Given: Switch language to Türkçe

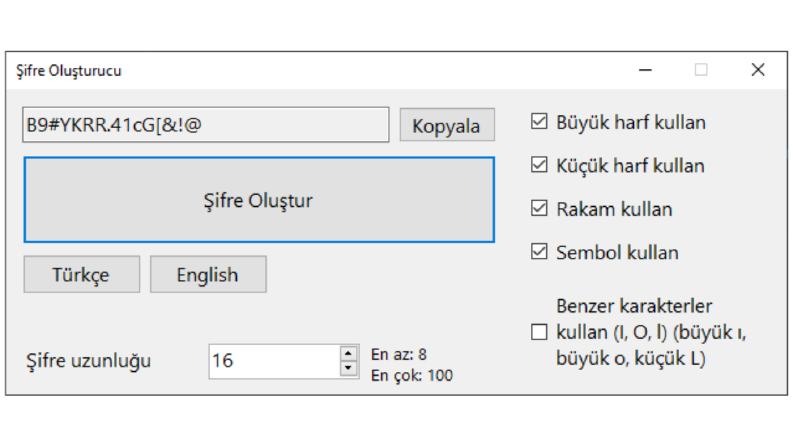Looking at the screenshot, I should 81,275.
